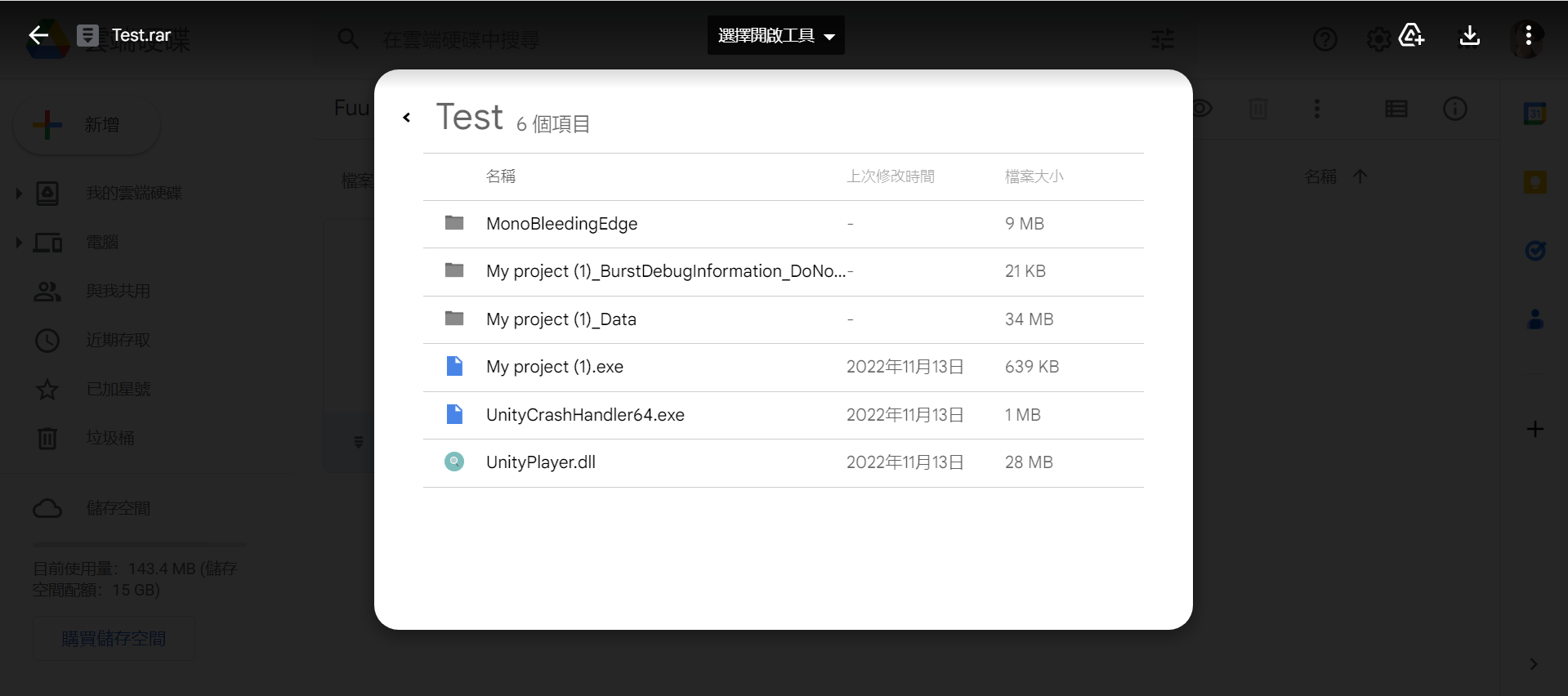Click the 新增 new button
This screenshot has height=696, width=1568.
pos(87,125)
